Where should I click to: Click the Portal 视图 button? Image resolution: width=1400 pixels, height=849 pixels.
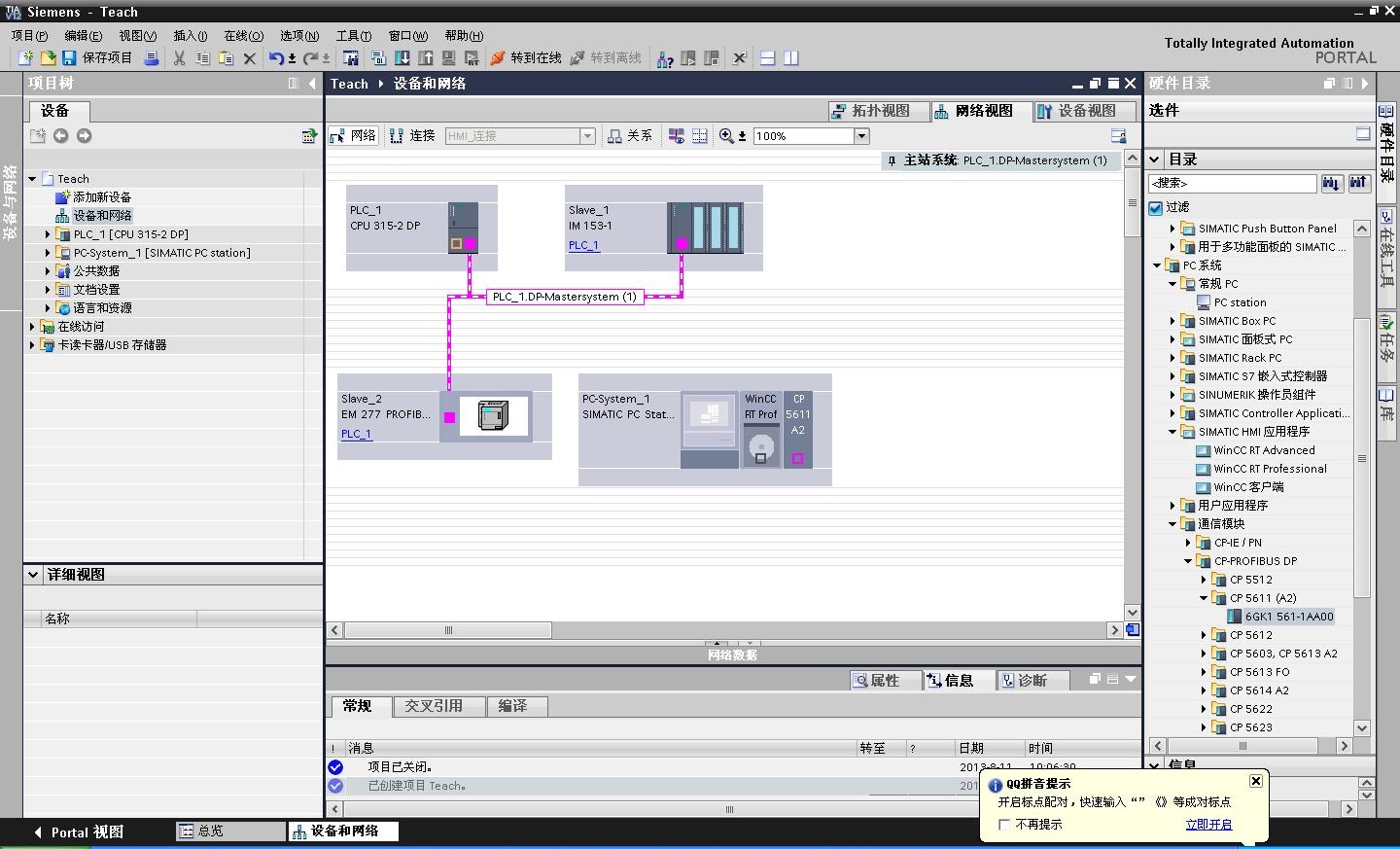(79, 832)
